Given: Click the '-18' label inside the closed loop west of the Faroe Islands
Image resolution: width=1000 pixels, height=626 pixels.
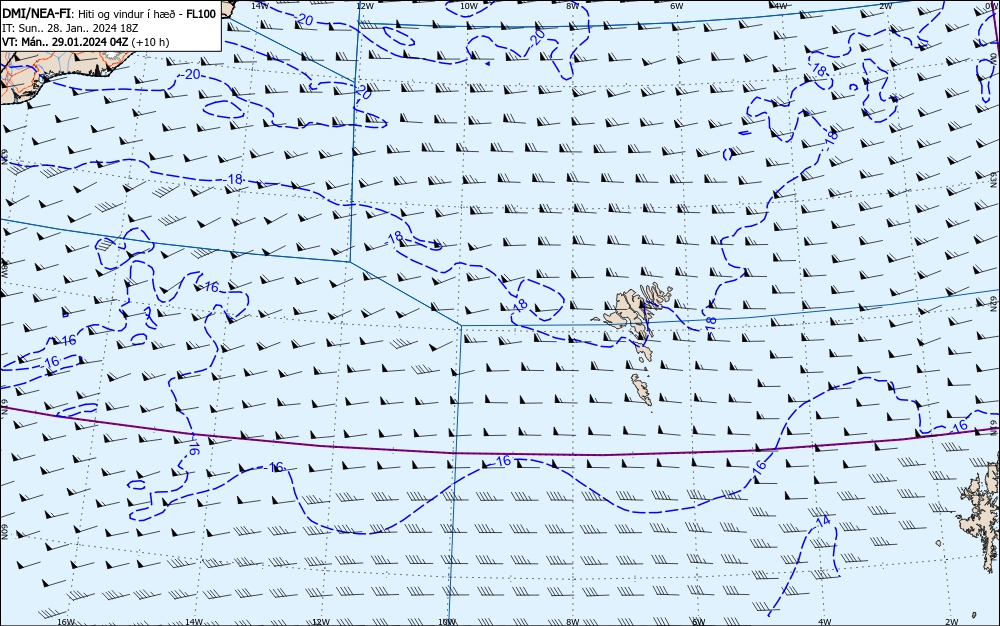Looking at the screenshot, I should point(520,304).
